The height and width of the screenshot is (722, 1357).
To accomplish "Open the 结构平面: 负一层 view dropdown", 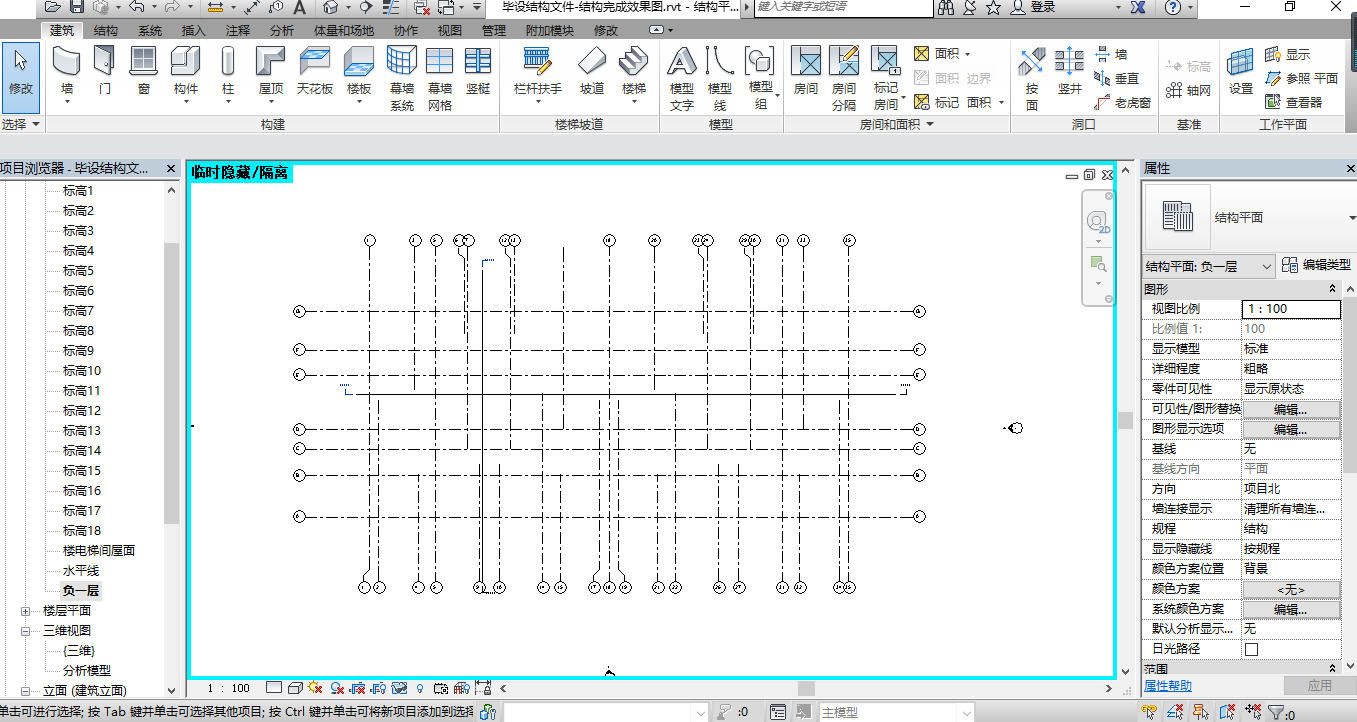I will [1209, 266].
